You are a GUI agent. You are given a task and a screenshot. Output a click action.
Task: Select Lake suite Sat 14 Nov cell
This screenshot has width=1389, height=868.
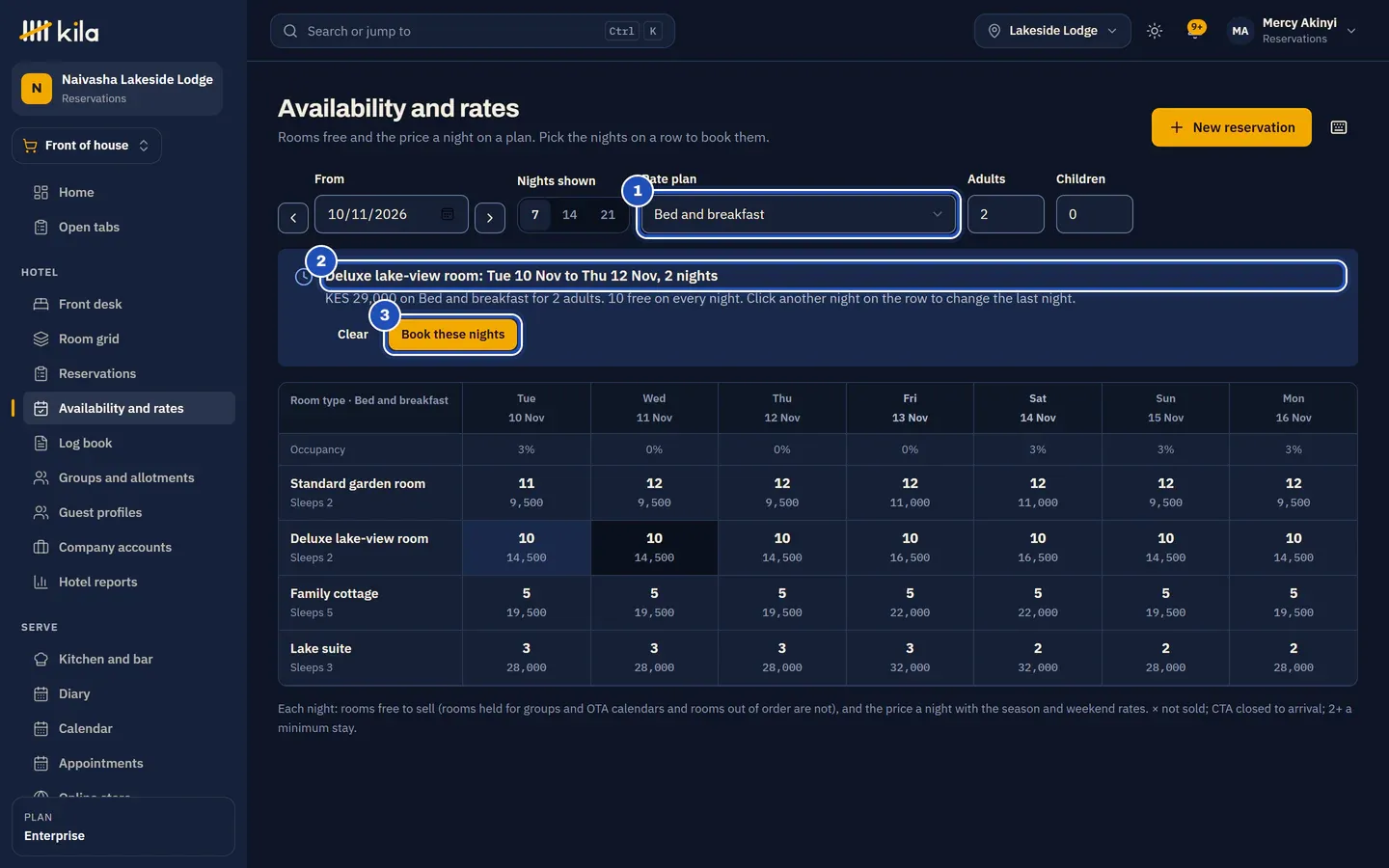coord(1038,658)
